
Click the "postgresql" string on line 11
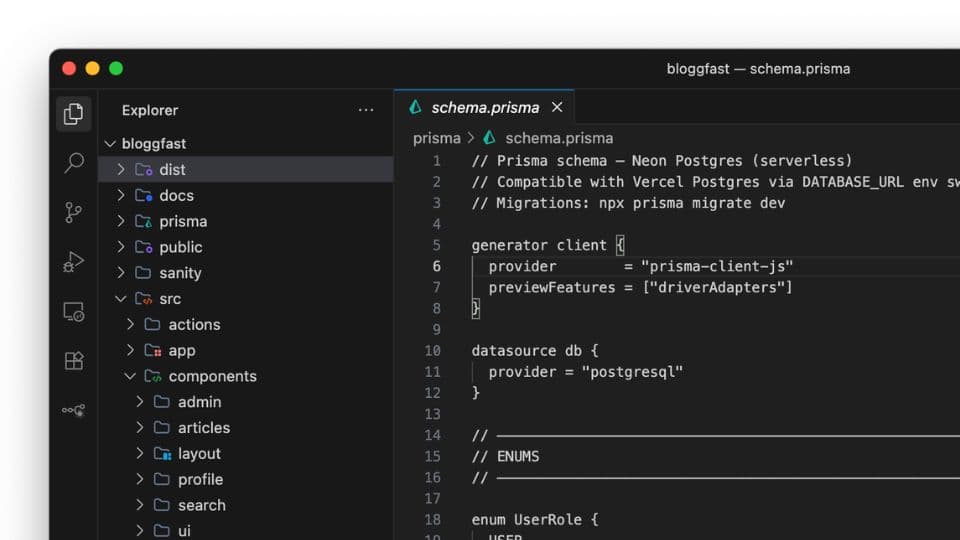pyautogui.click(x=632, y=372)
